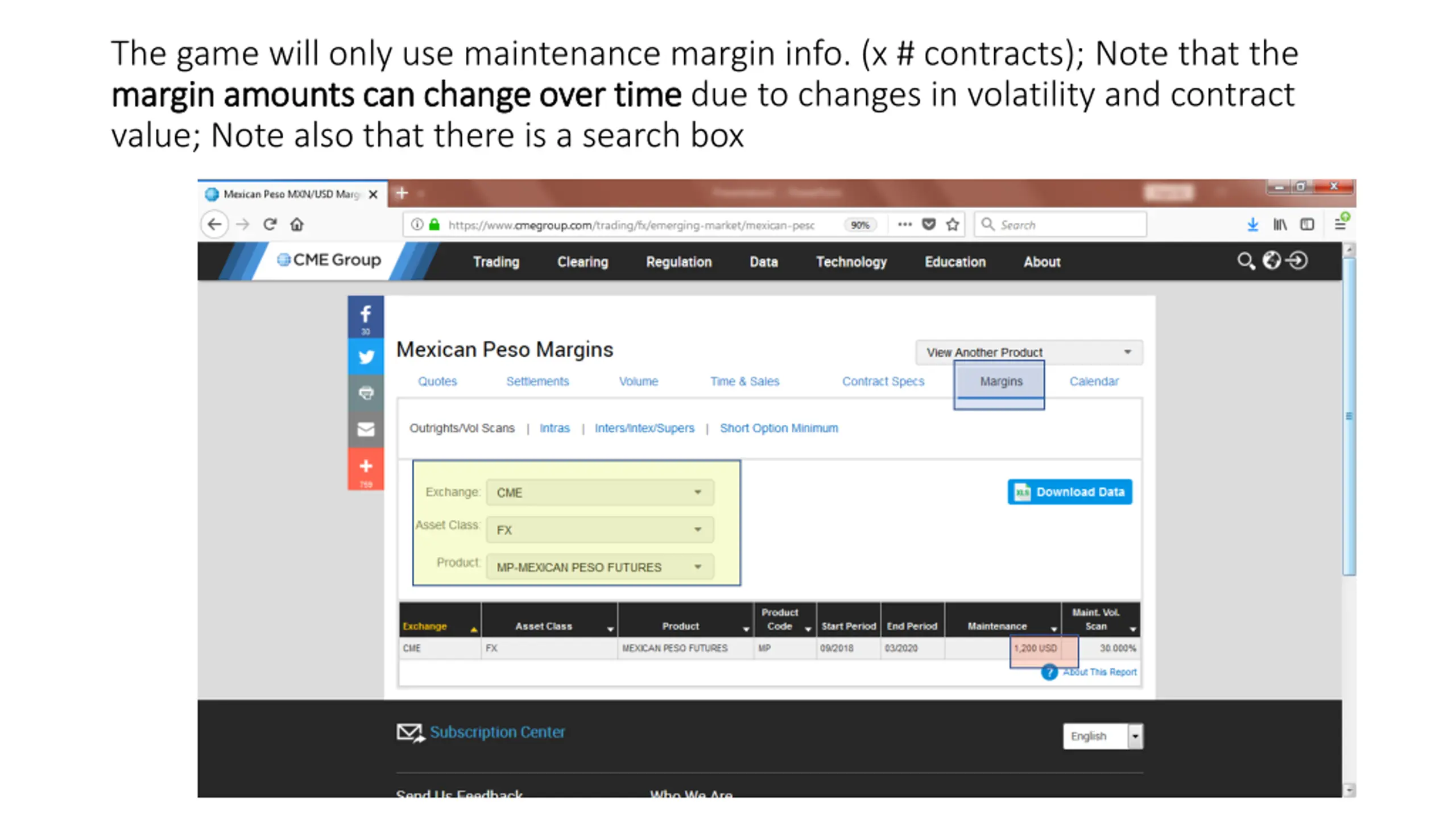The width and height of the screenshot is (1456, 819).
Task: Click the browser Search box
Action: tap(1060, 225)
